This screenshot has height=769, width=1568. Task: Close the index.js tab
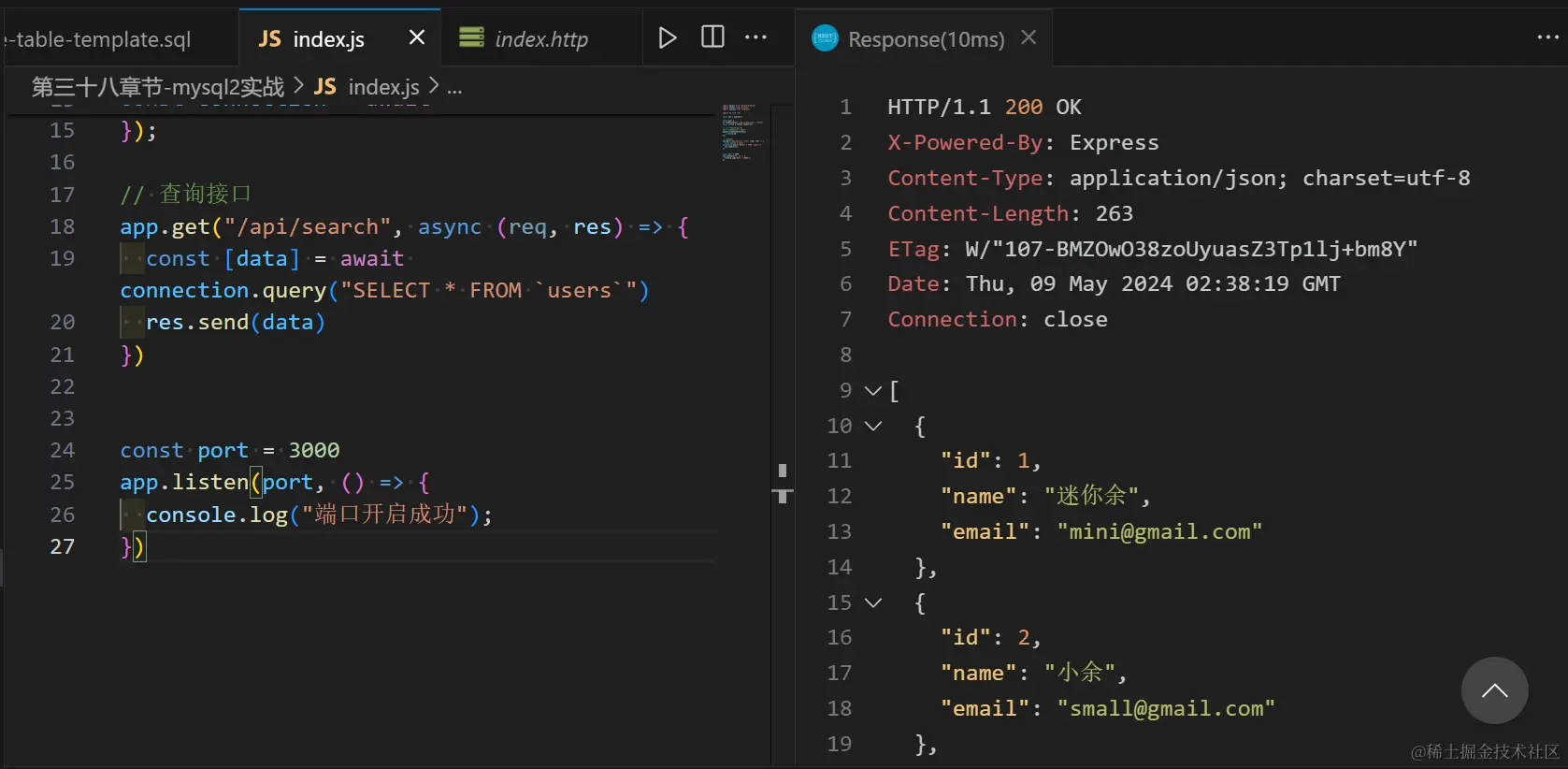(417, 37)
